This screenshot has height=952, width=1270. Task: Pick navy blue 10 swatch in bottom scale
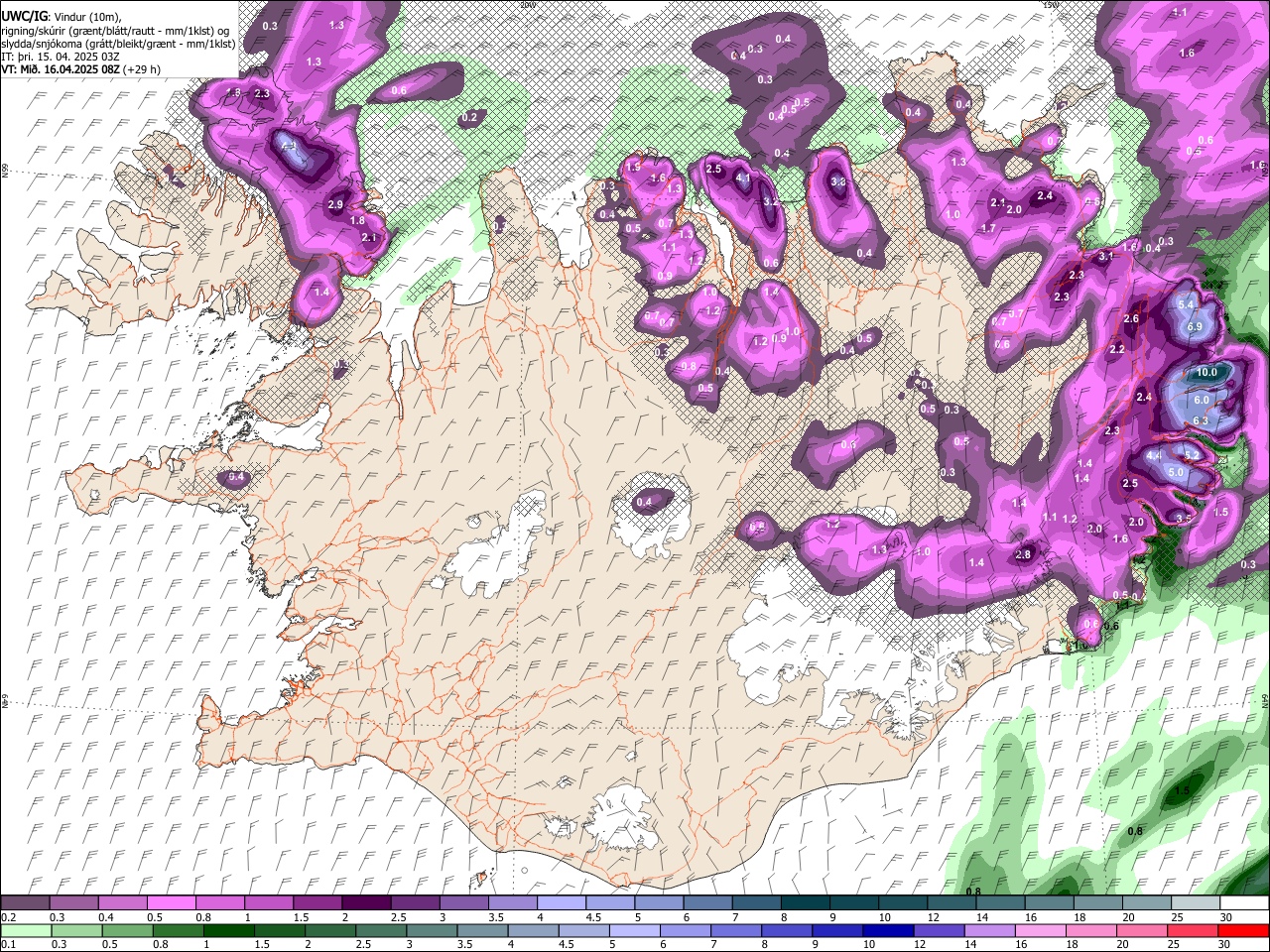point(886,930)
